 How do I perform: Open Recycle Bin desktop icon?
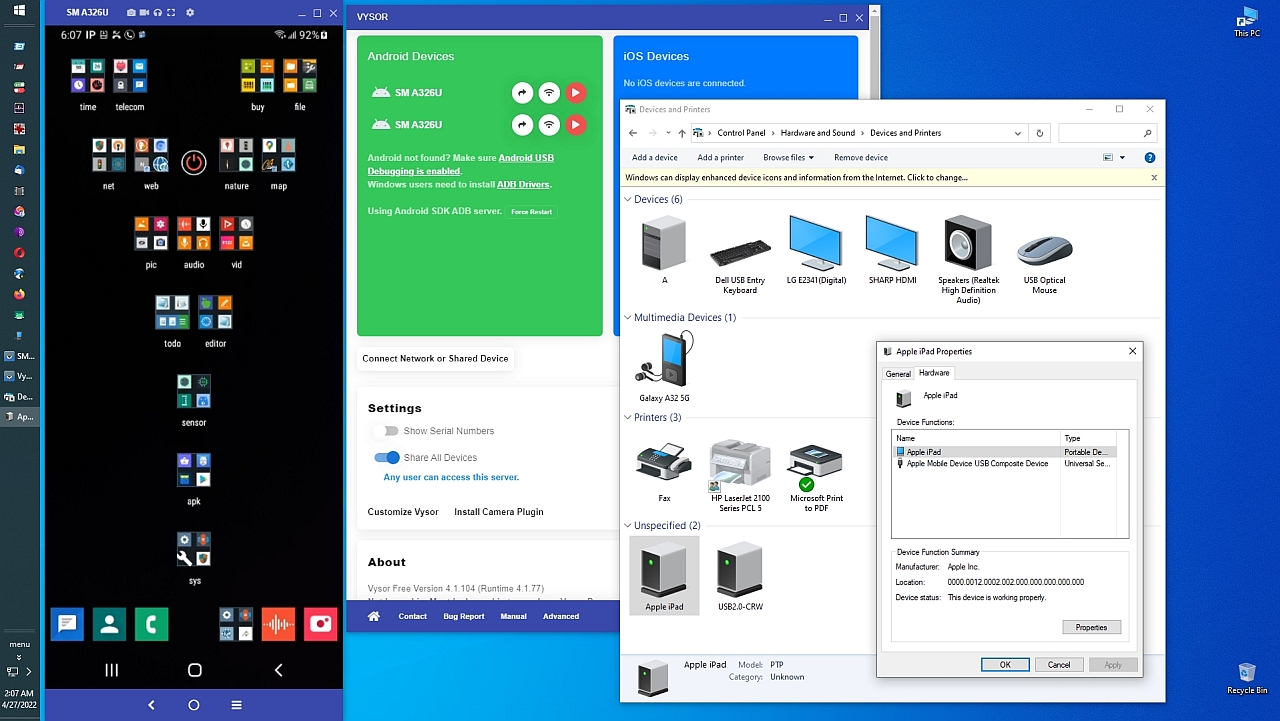click(1247, 678)
